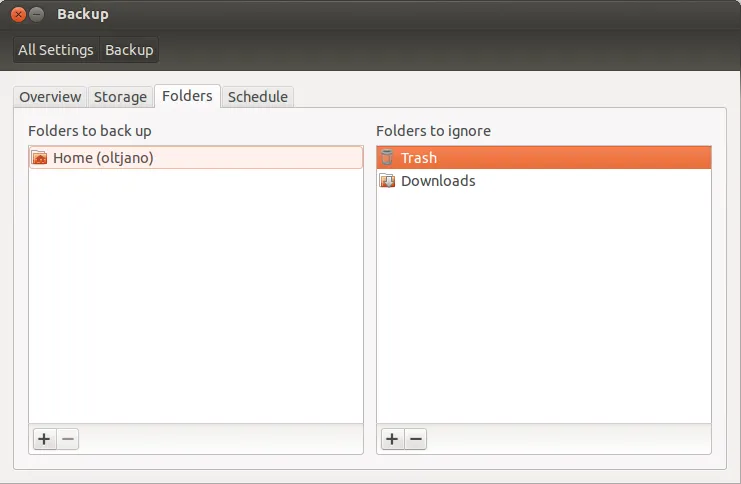This screenshot has width=741, height=484.
Task: Click empty area of Folders to back up list
Action: tap(195, 300)
